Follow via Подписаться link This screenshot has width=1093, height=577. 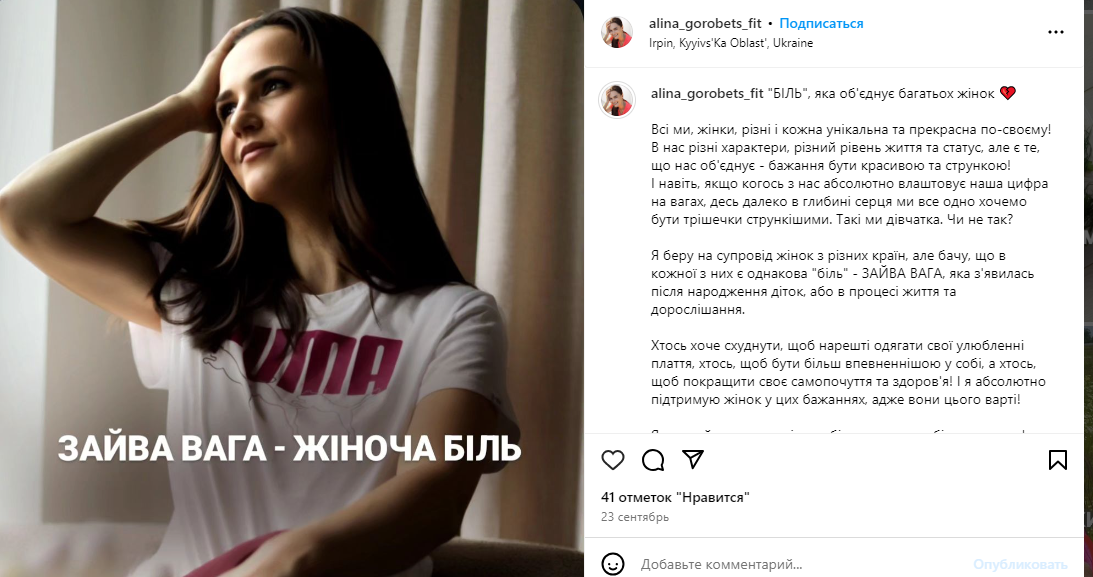tap(821, 24)
